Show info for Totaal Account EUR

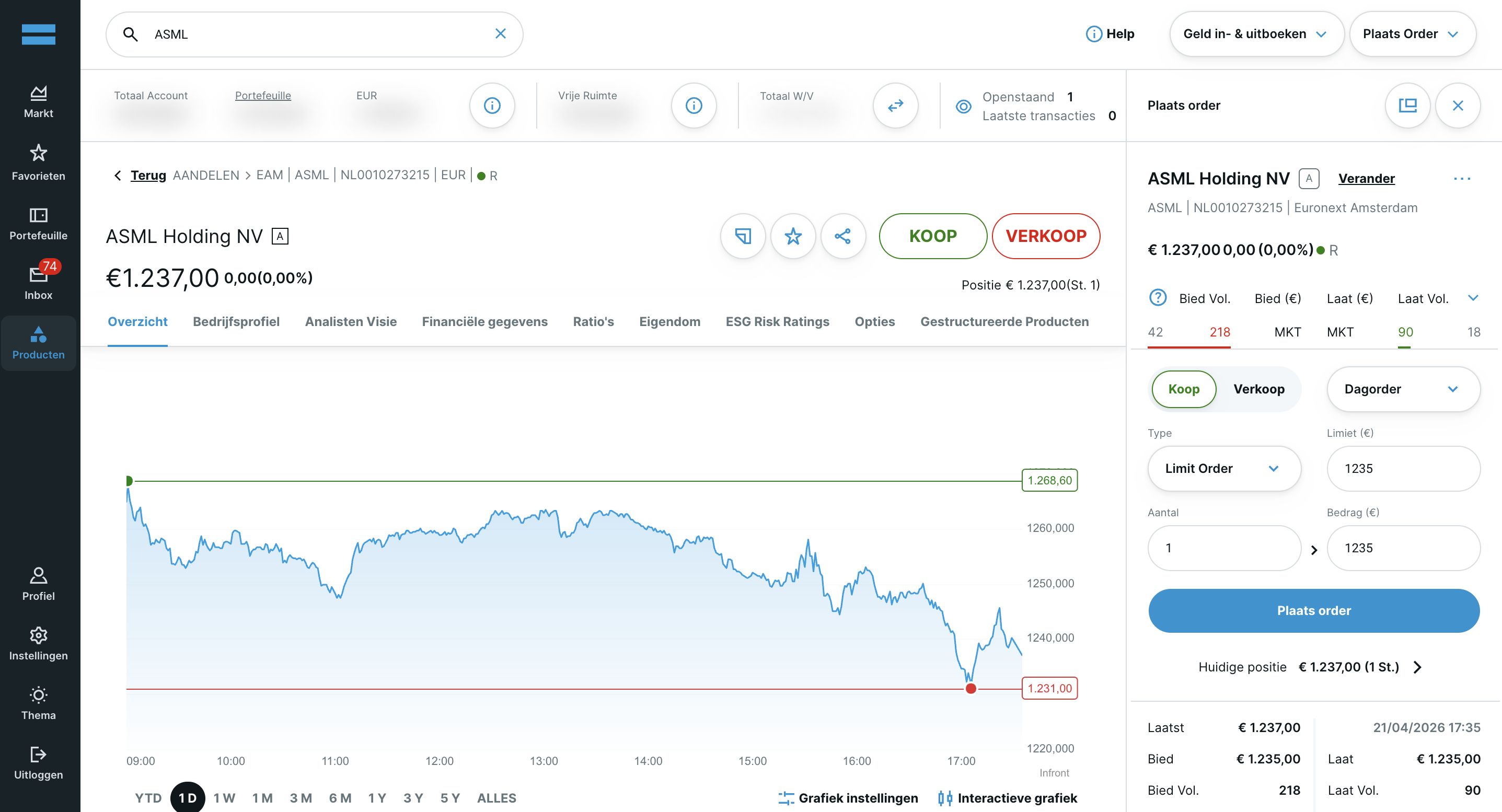click(492, 106)
